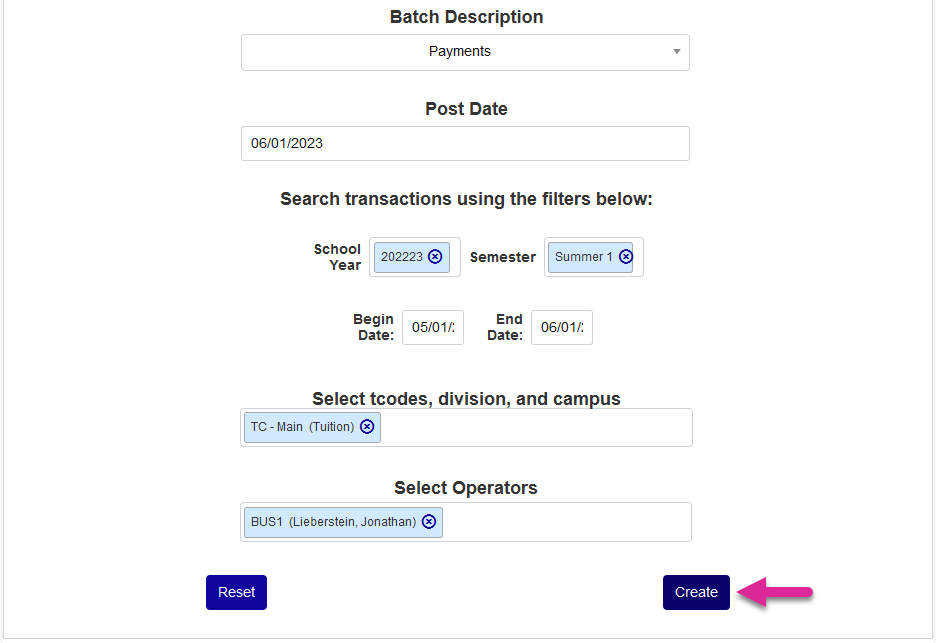Click the Batch Description dropdown arrow
The image size is (936, 643).
click(x=676, y=52)
